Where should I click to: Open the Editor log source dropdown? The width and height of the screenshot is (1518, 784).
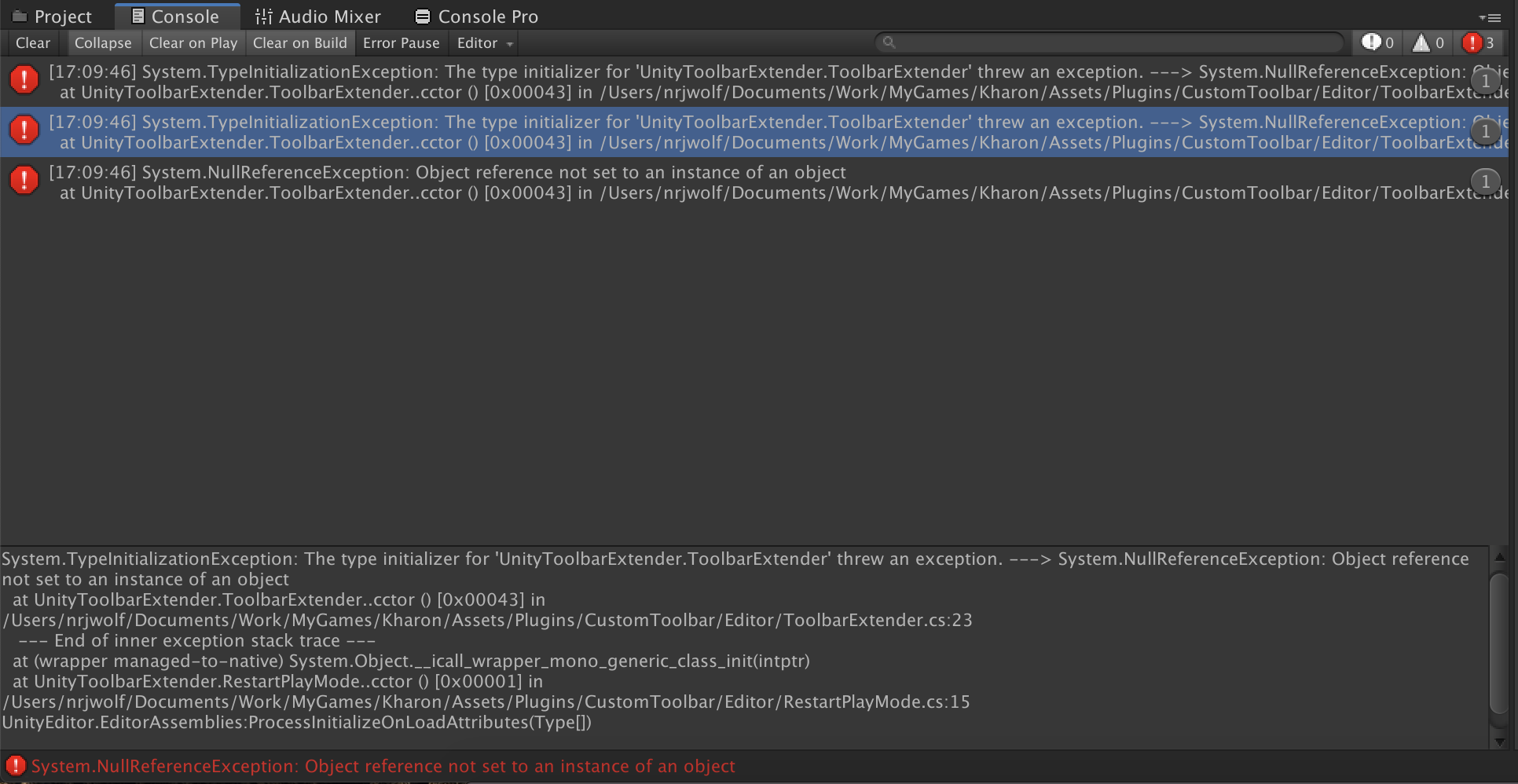click(482, 43)
